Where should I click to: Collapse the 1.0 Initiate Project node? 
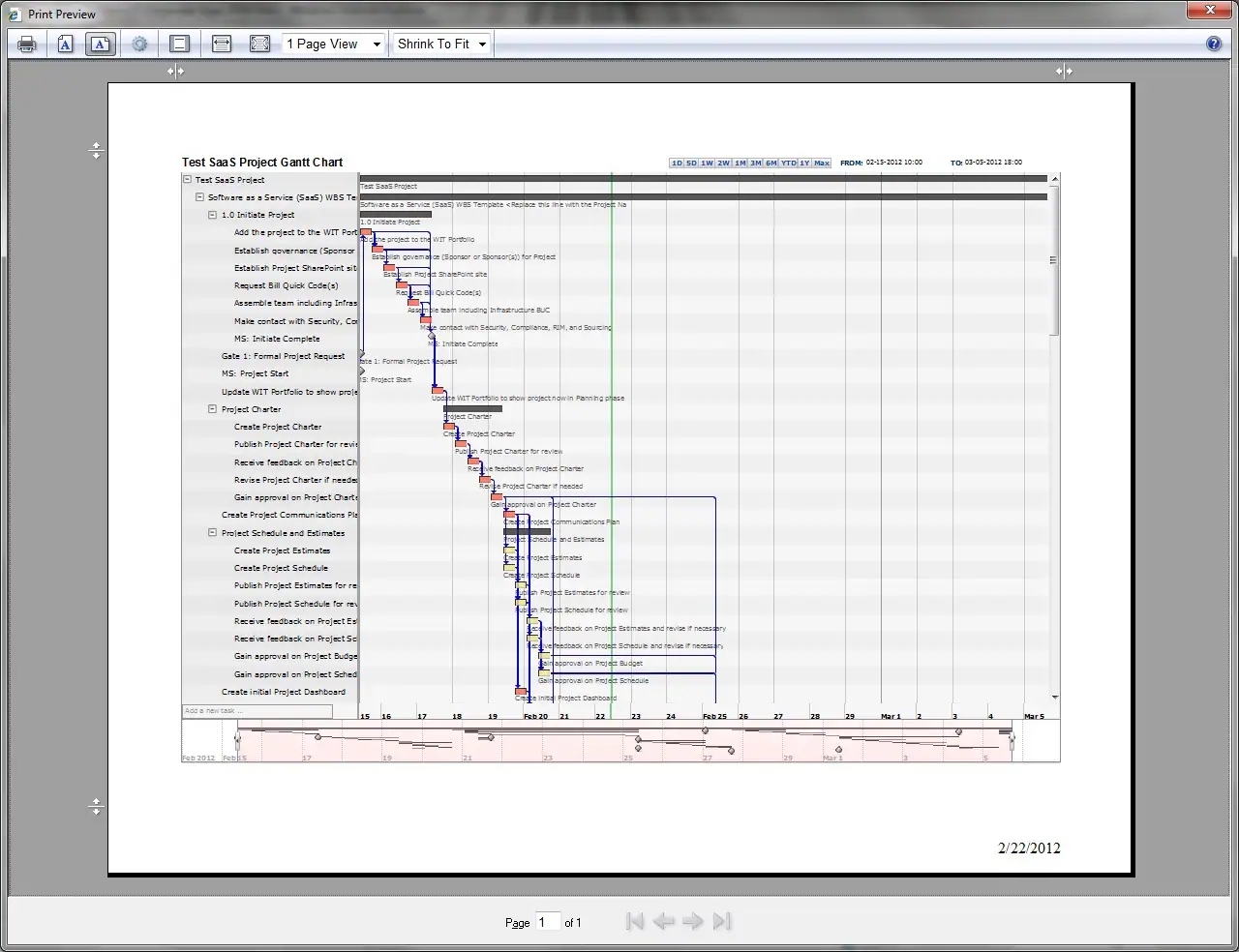pyautogui.click(x=213, y=215)
